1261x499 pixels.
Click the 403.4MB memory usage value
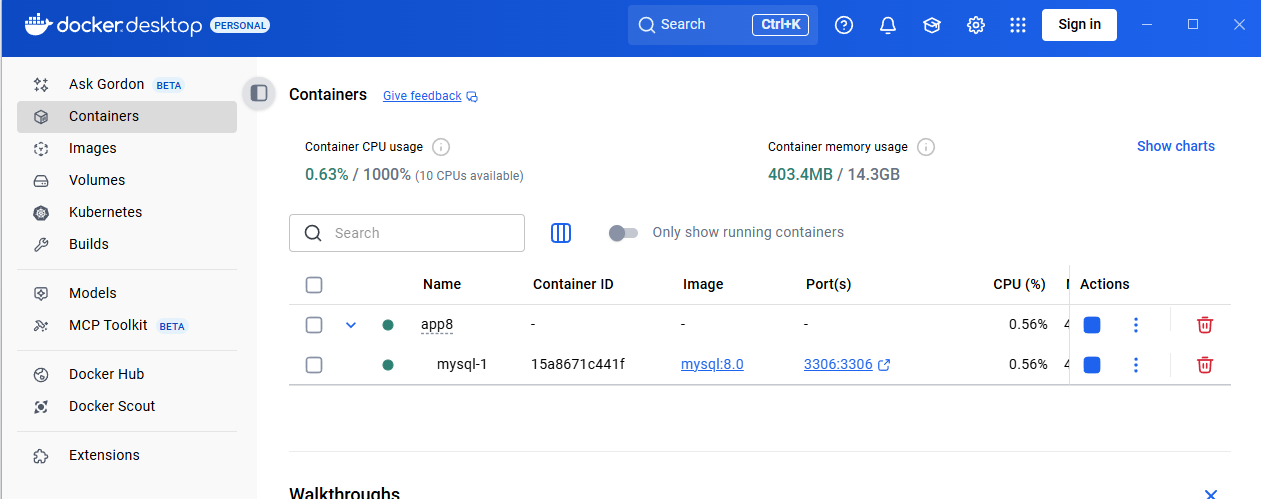[x=800, y=174]
